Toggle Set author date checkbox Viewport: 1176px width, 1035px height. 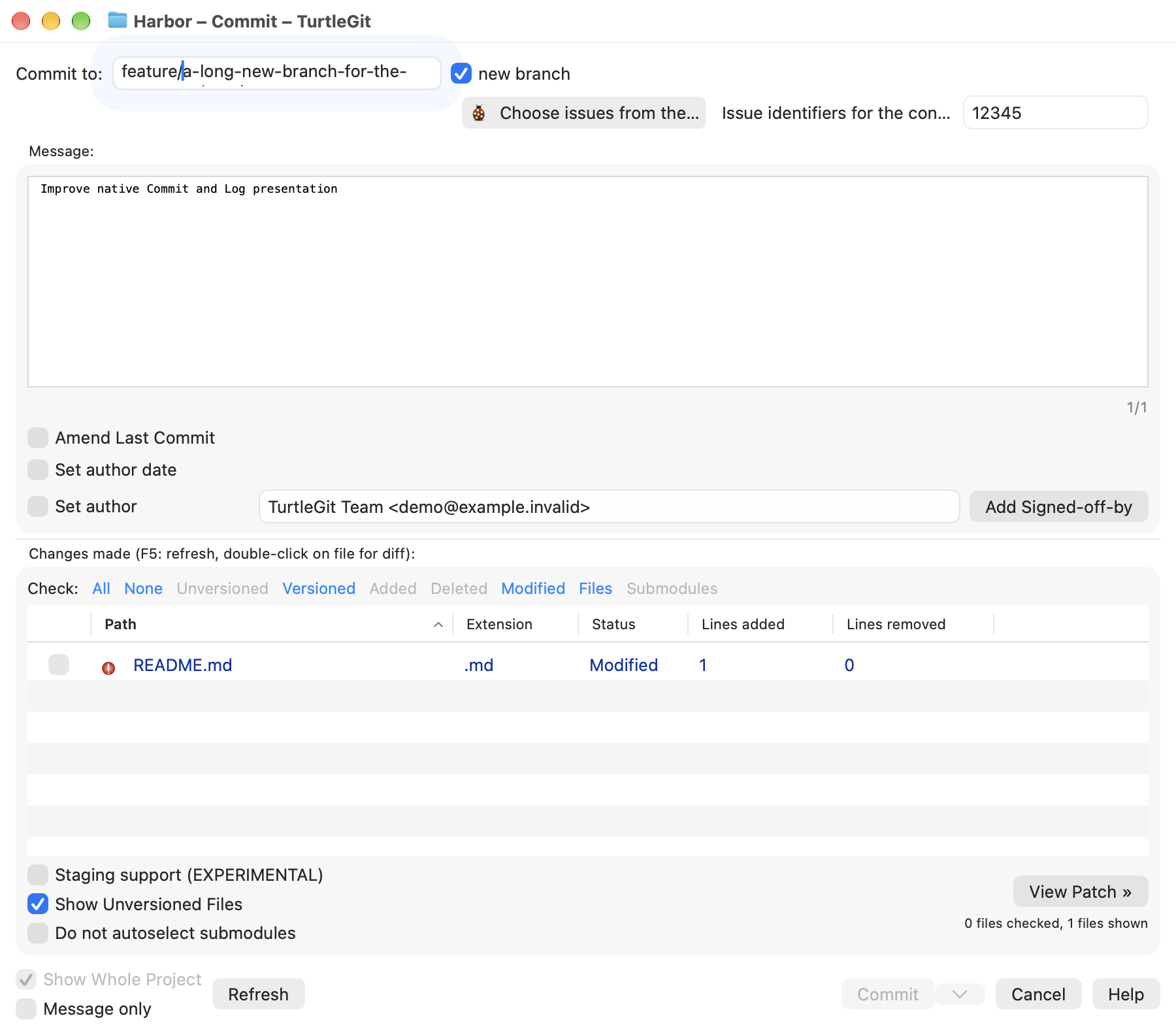[38, 470]
